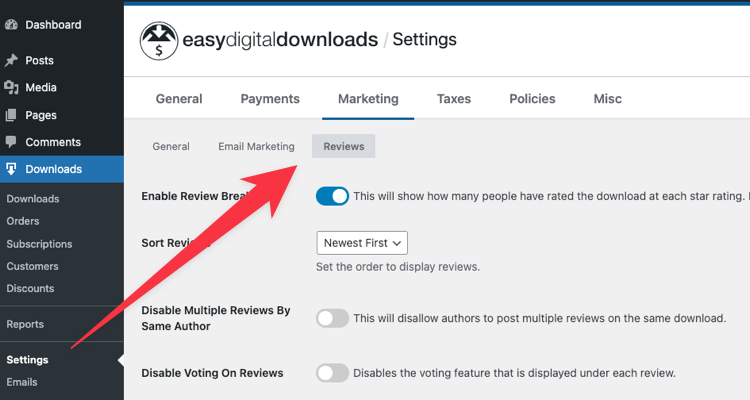This screenshot has height=400, width=750.
Task: Click the Settings page title text
Action: pyautogui.click(x=424, y=40)
